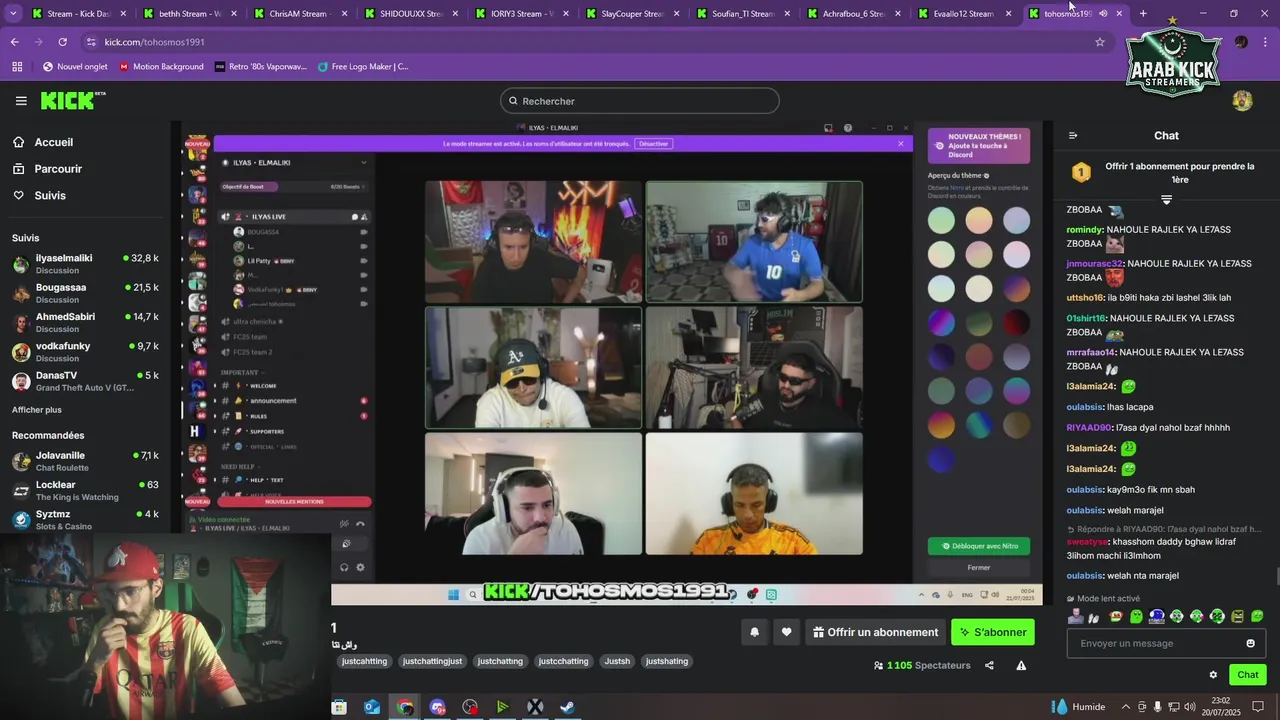Open Outlook from Windows taskbar
The width and height of the screenshot is (1280, 720).
tap(372, 707)
